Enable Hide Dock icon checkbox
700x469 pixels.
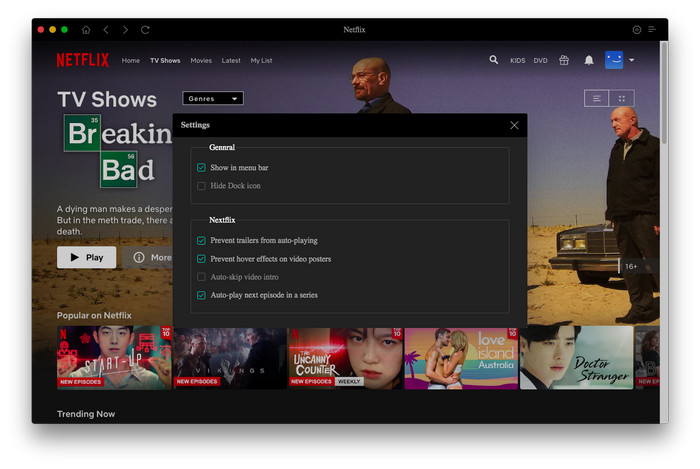click(201, 186)
